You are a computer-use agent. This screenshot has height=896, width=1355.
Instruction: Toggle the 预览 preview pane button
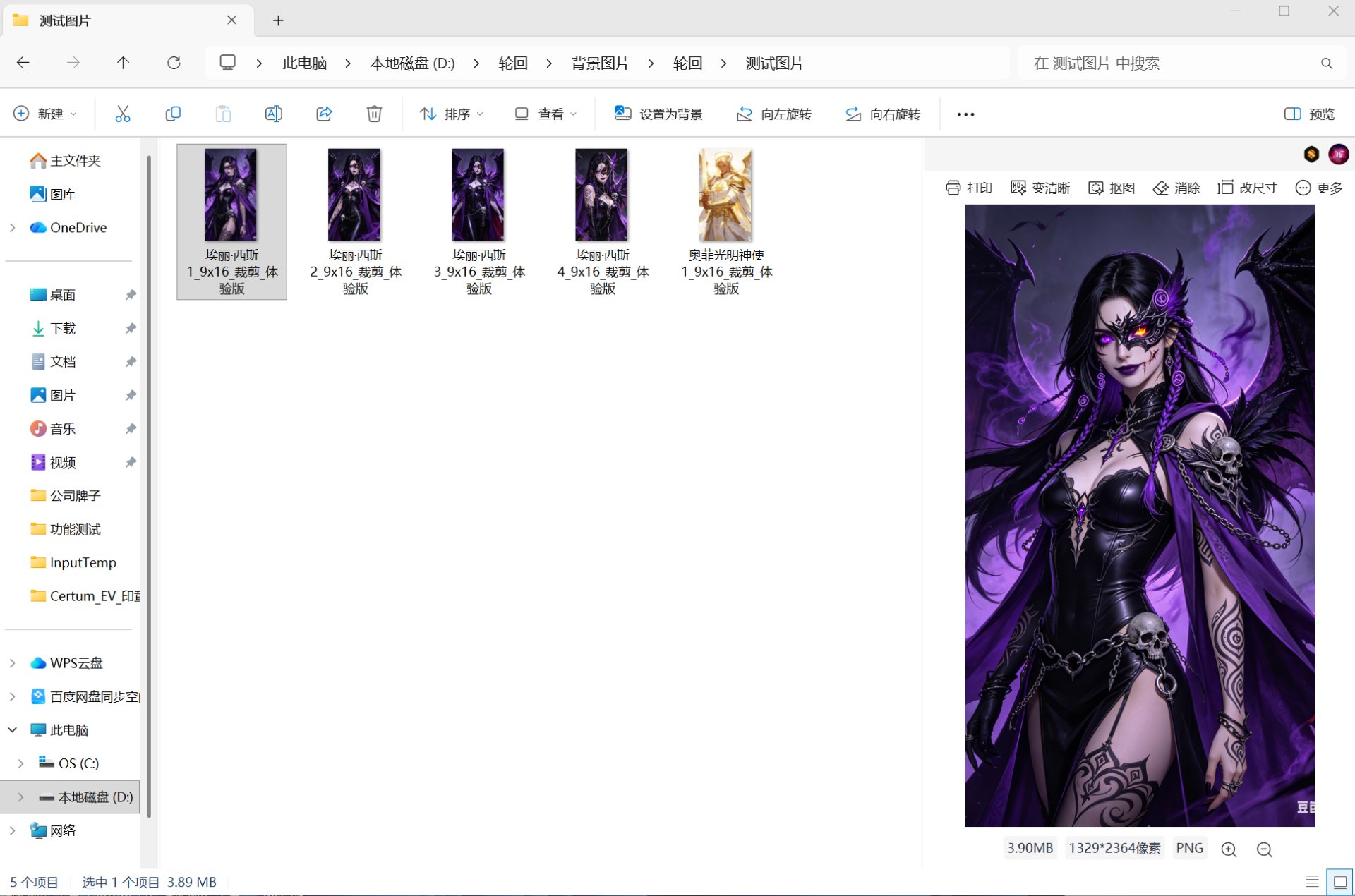pos(1309,114)
